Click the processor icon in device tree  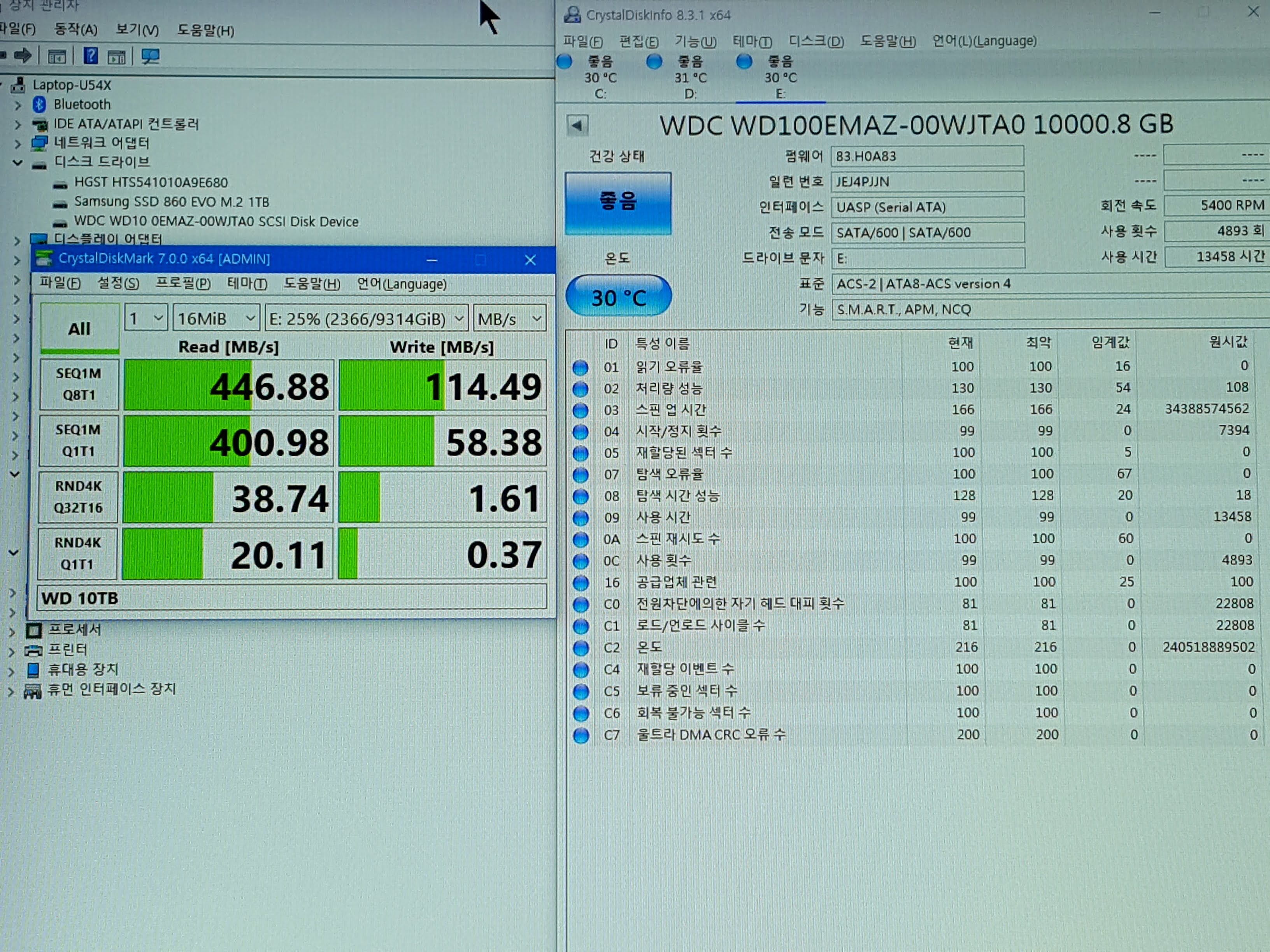click(33, 631)
